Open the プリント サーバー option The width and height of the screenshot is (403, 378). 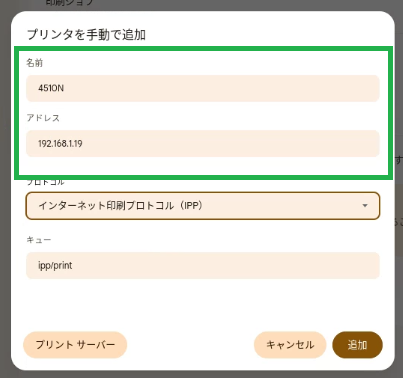pos(75,345)
